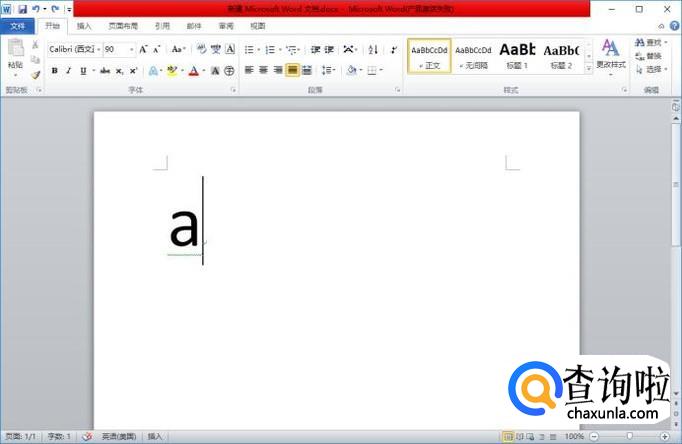Click the blue Help question mark icon

674,26
